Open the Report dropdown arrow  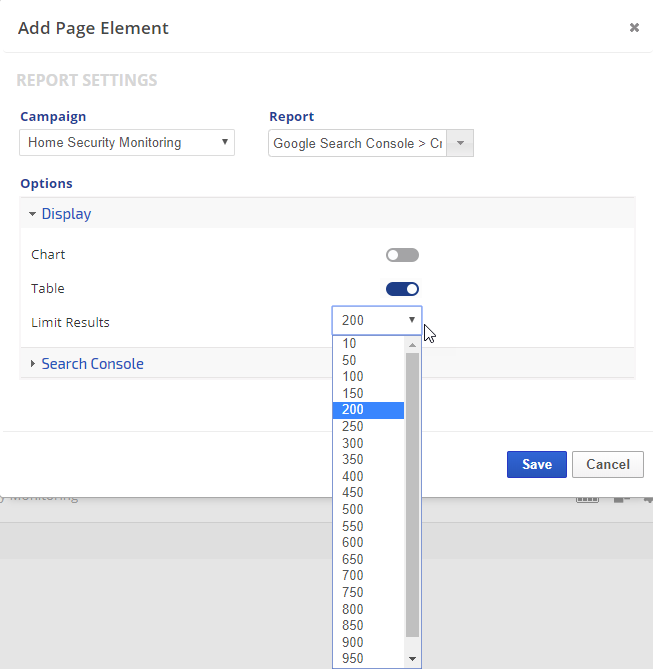tap(460, 143)
